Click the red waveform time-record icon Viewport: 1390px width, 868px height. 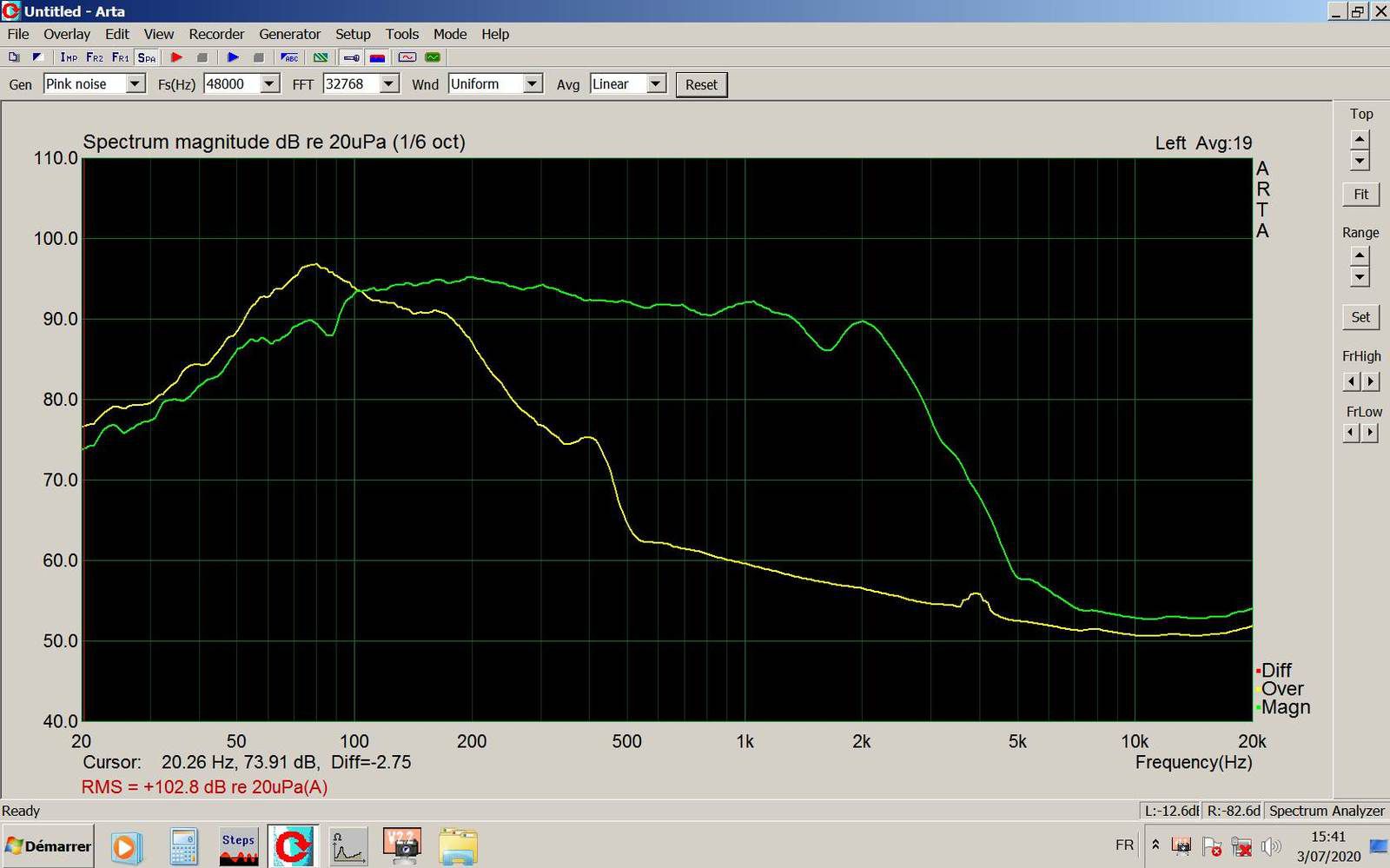[x=407, y=57]
